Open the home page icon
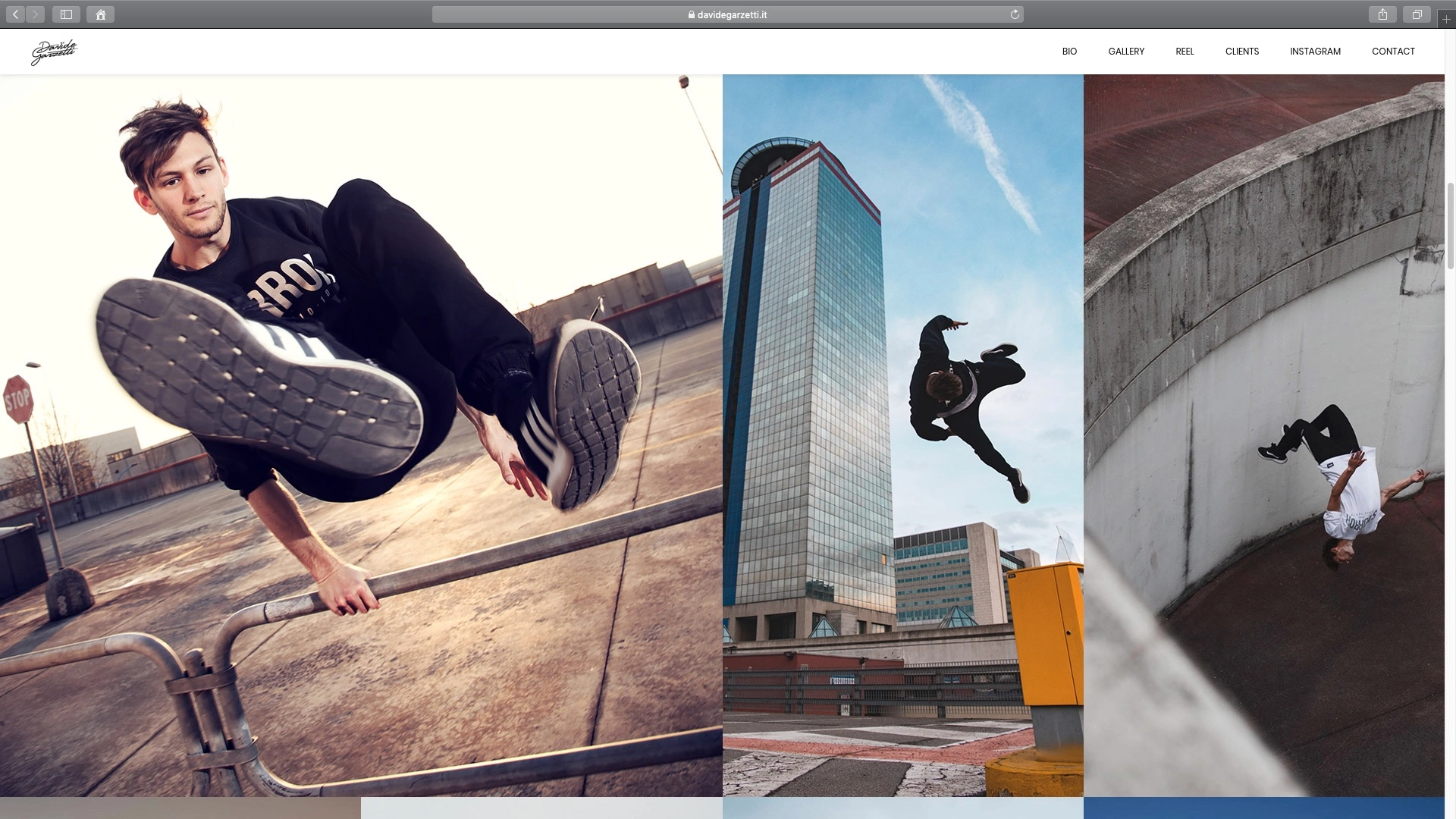 [x=100, y=14]
